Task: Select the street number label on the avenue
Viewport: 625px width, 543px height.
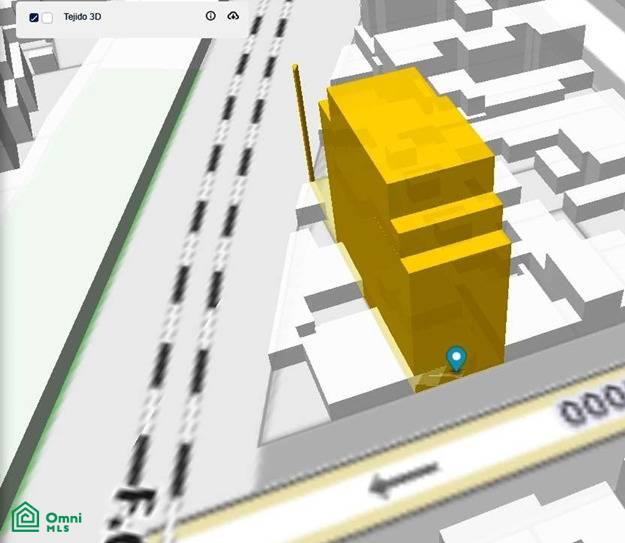Action: click(x=592, y=401)
